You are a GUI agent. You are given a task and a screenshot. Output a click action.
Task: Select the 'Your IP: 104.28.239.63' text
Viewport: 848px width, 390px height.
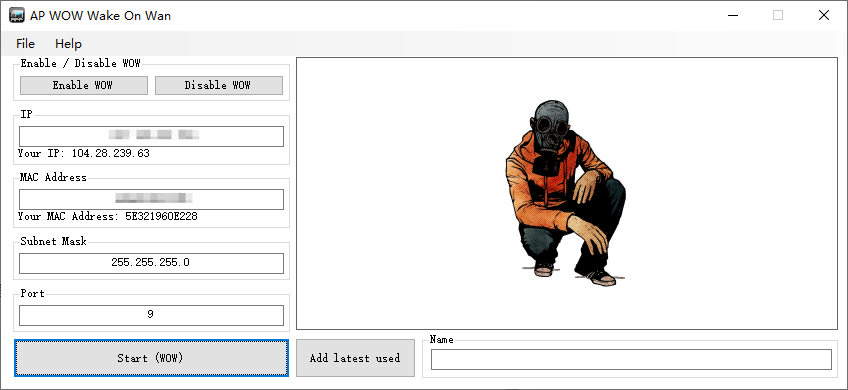[84, 154]
